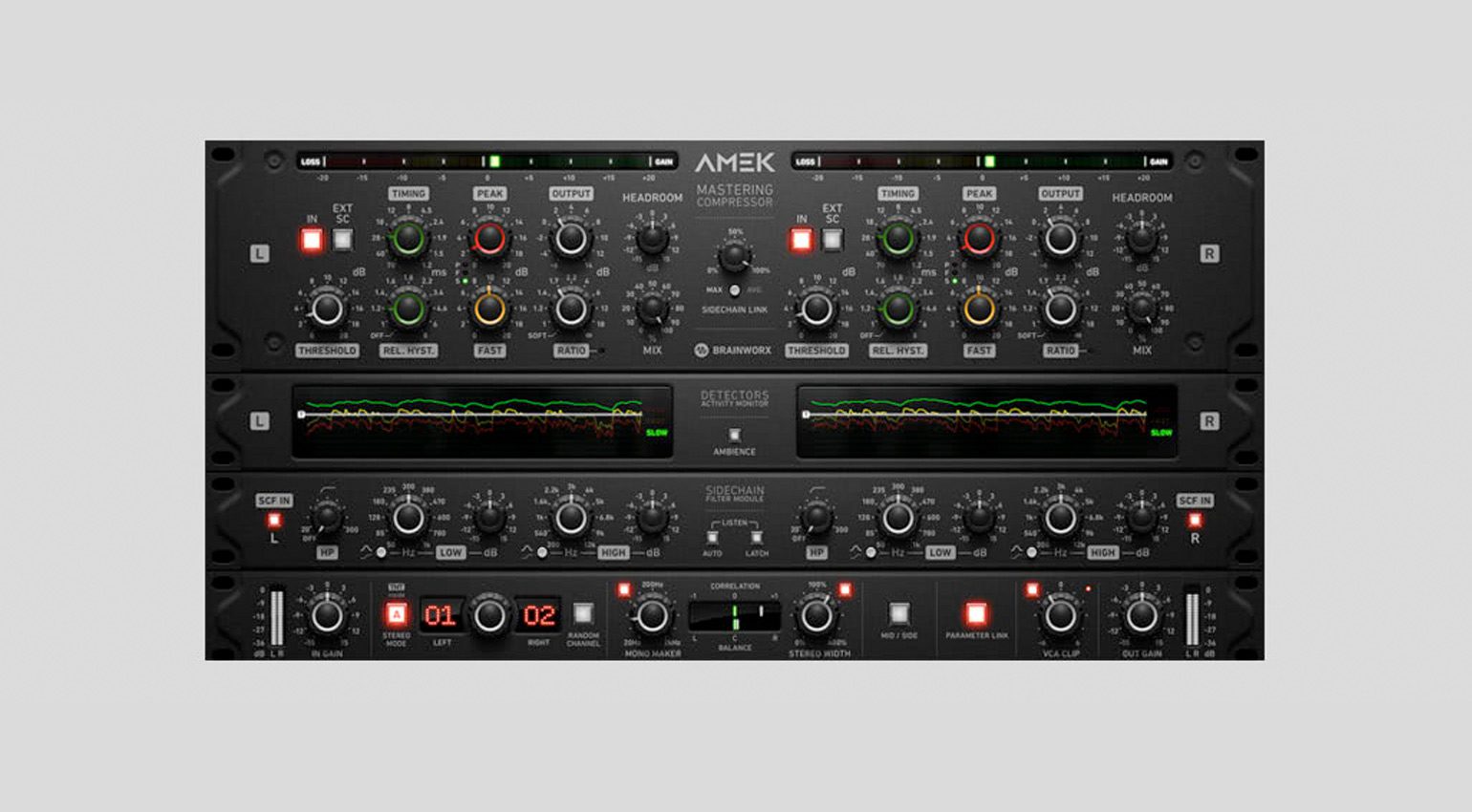This screenshot has height=812, width=1472.
Task: Toggle the Ambience button
Action: (734, 436)
